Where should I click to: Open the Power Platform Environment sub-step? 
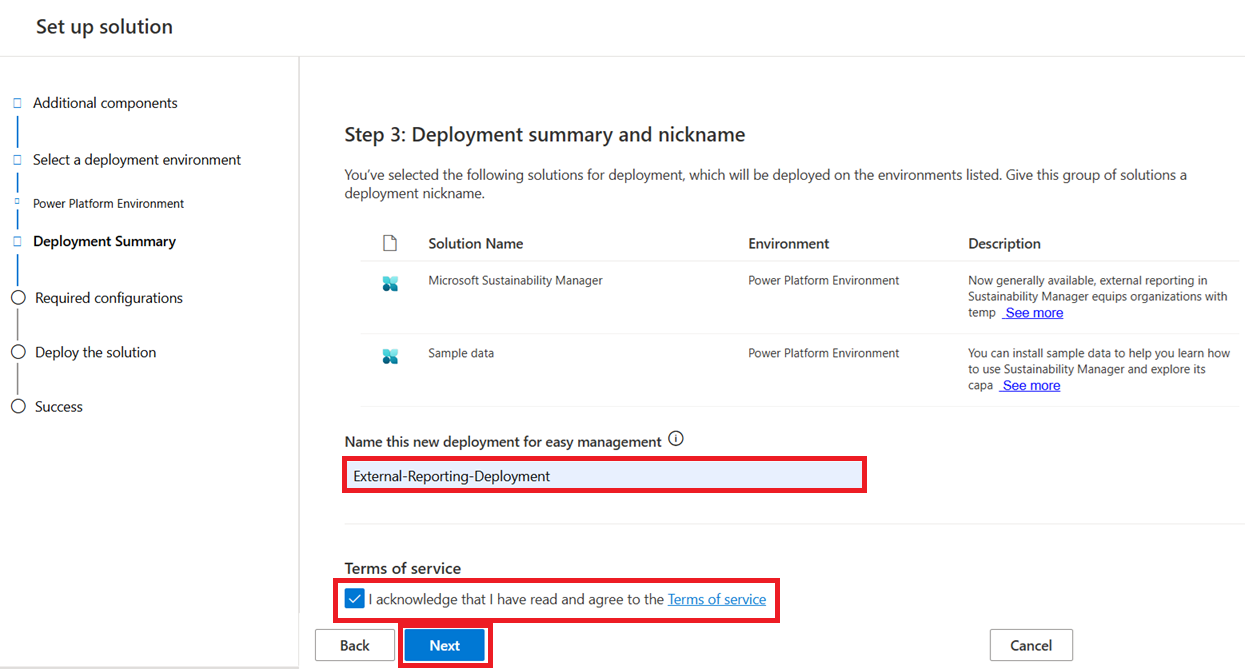(108, 204)
